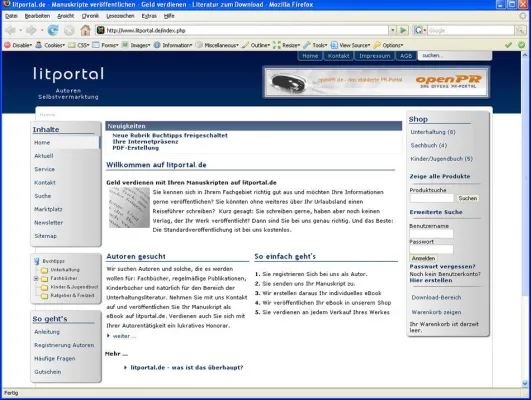Click the stop loading icon
The height and width of the screenshot is (400, 531).
69,30
